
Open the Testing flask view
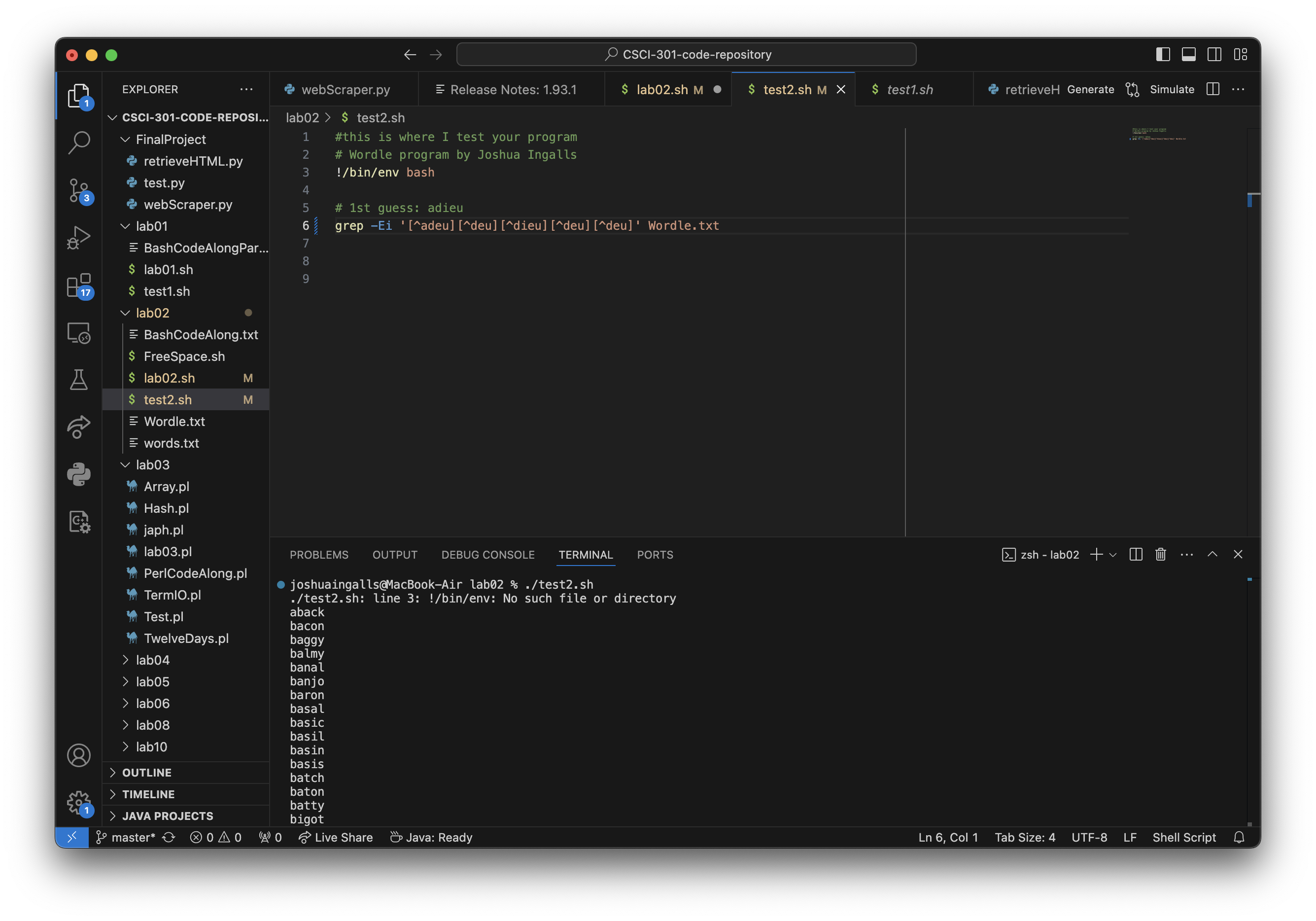point(78,380)
